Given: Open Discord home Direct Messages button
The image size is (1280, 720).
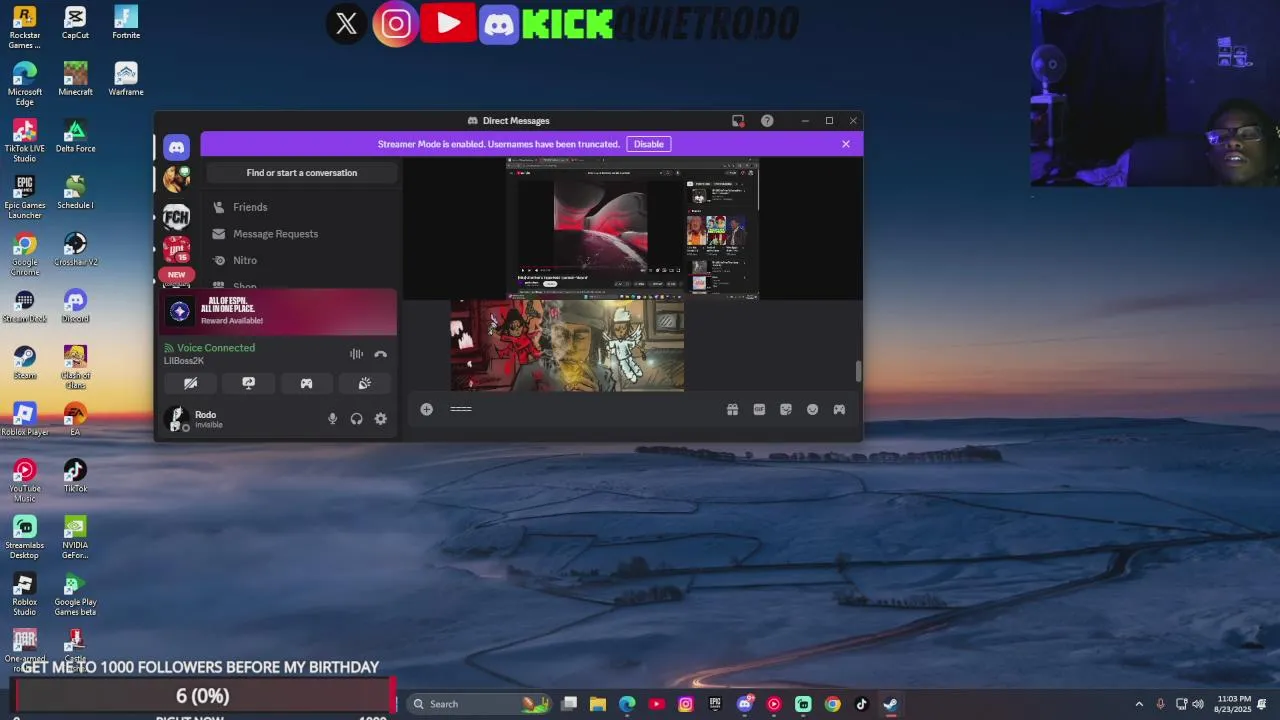Looking at the screenshot, I should [176, 147].
